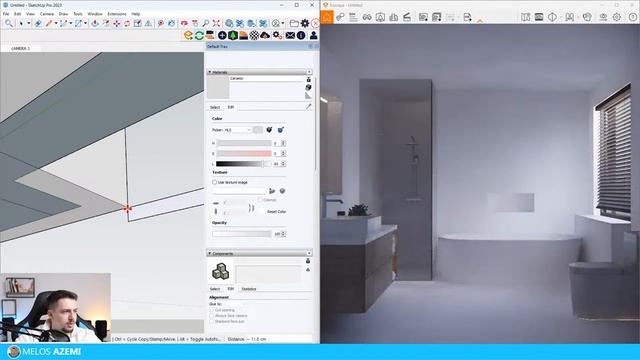640x360 pixels.
Task: Switch to CAMERA 1 scene tab
Action: 20,48
